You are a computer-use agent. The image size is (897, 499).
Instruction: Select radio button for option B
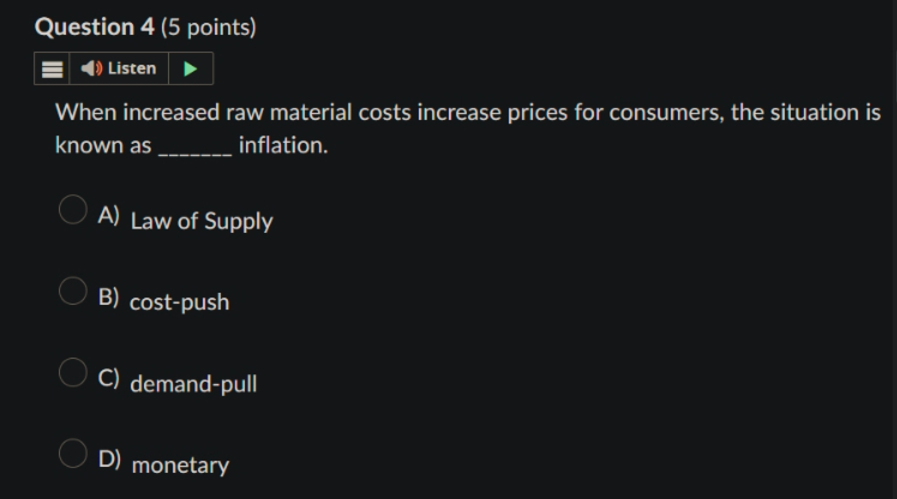point(73,291)
